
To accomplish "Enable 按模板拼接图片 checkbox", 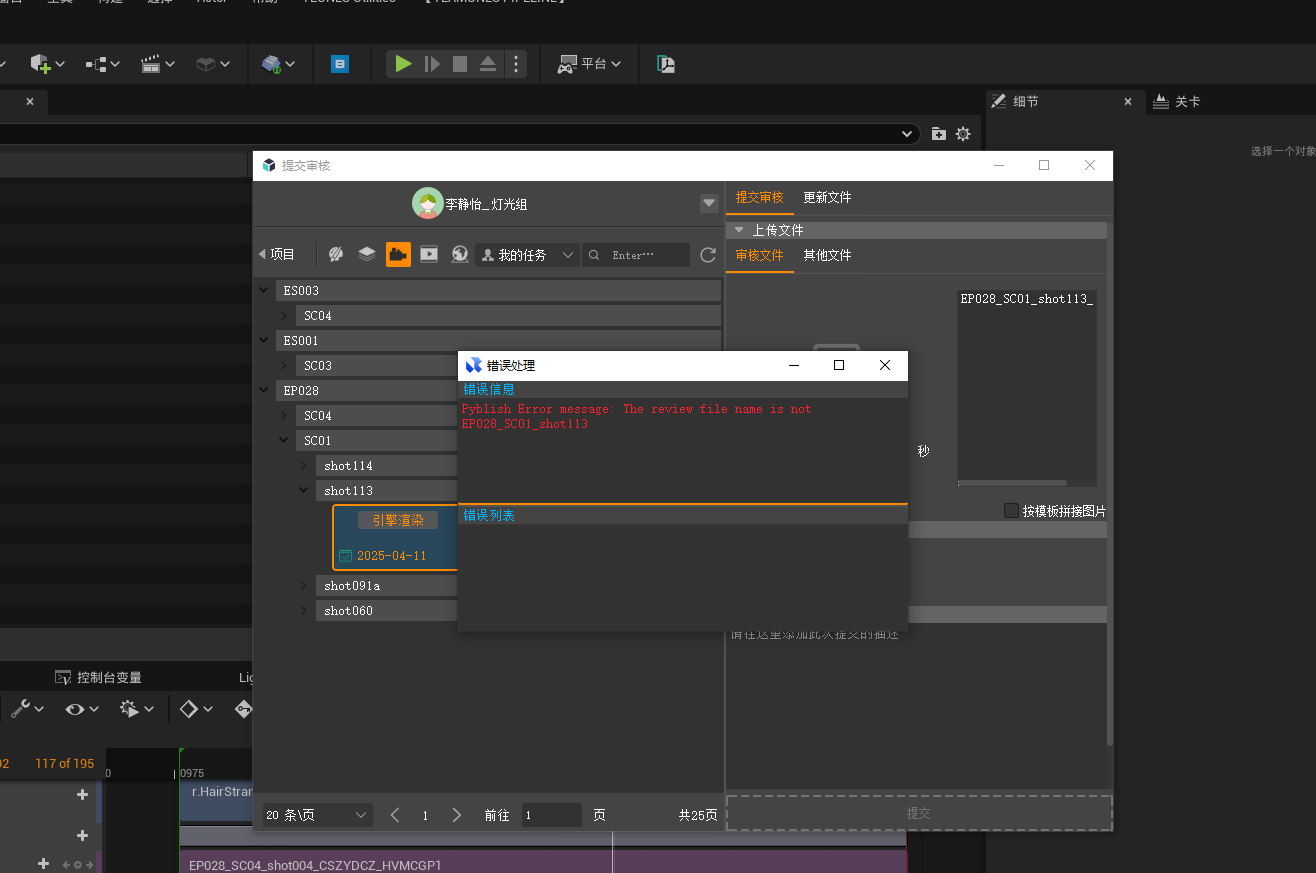I will (x=1011, y=511).
